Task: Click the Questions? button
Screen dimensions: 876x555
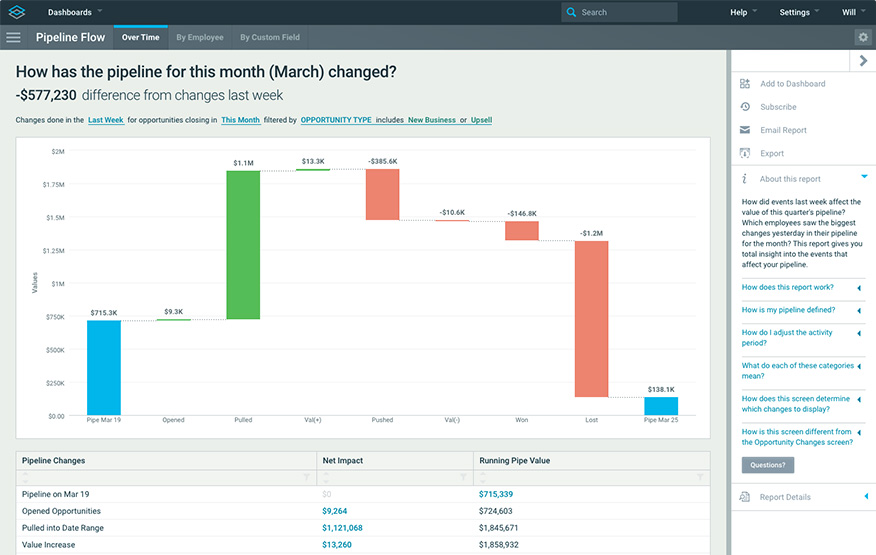Action: (x=768, y=465)
